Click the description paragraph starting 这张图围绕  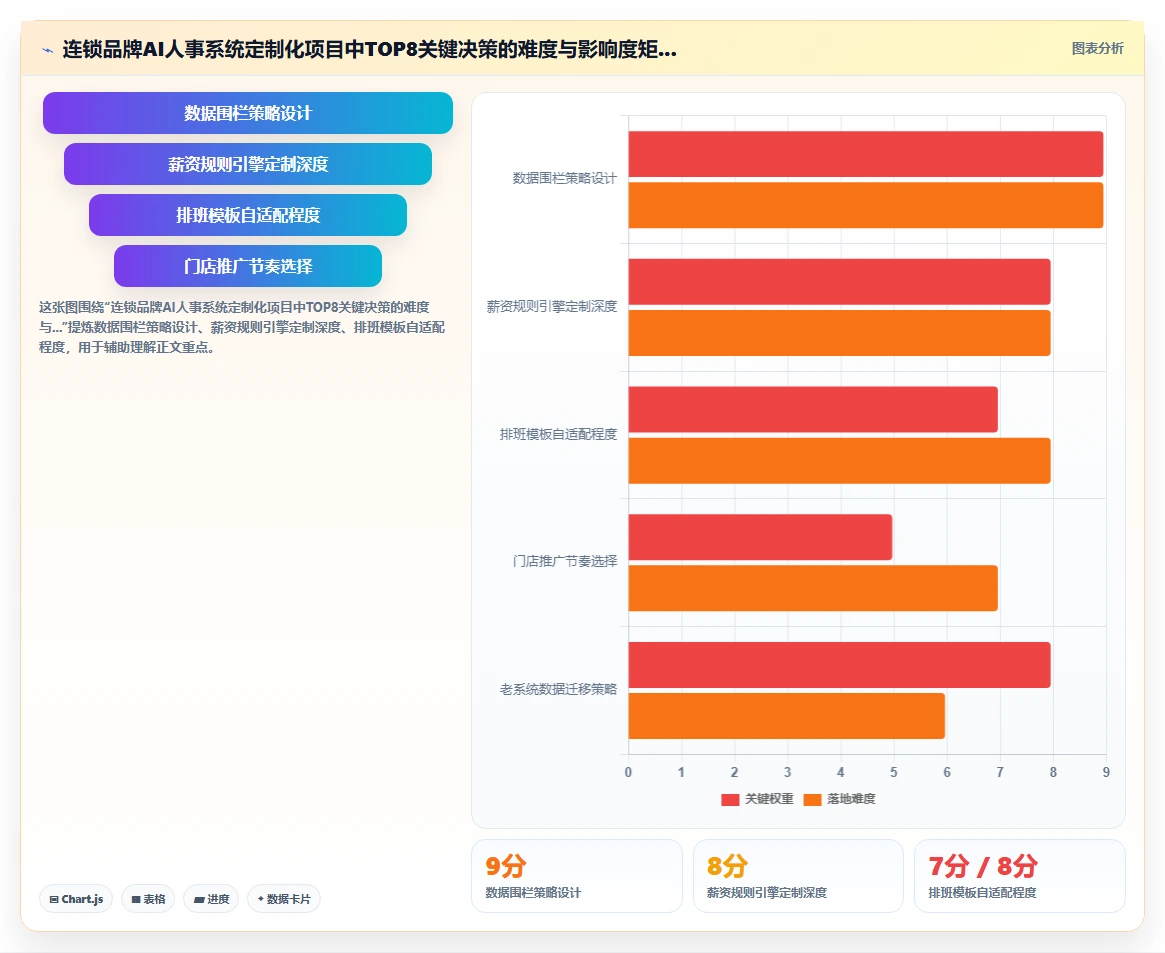241,327
